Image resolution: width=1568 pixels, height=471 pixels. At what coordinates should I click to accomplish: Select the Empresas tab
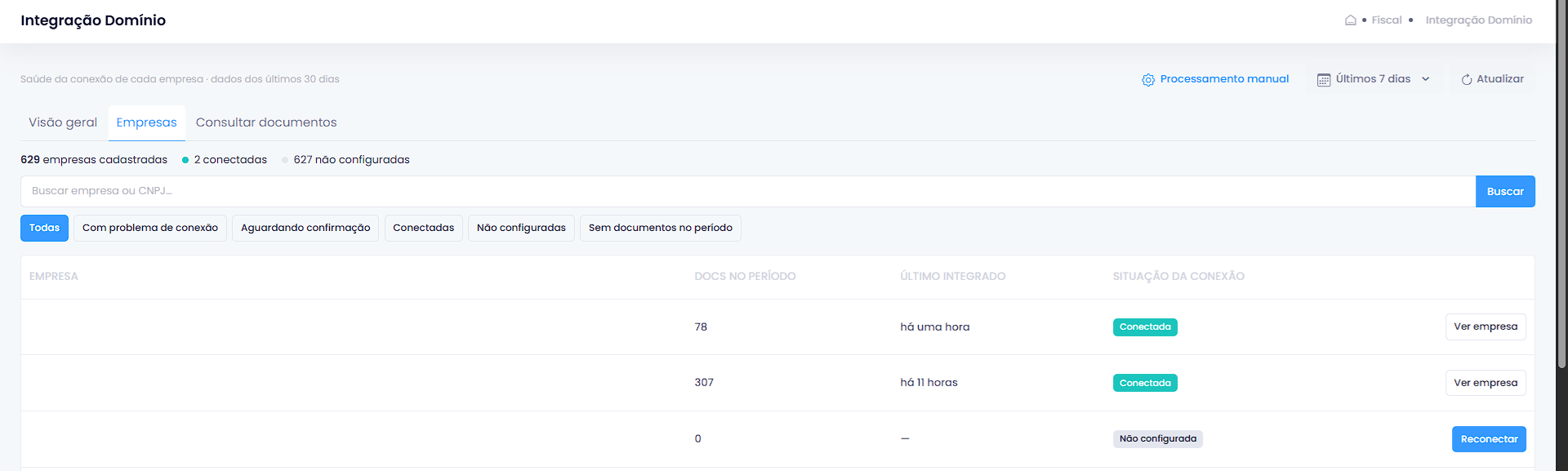coord(147,122)
